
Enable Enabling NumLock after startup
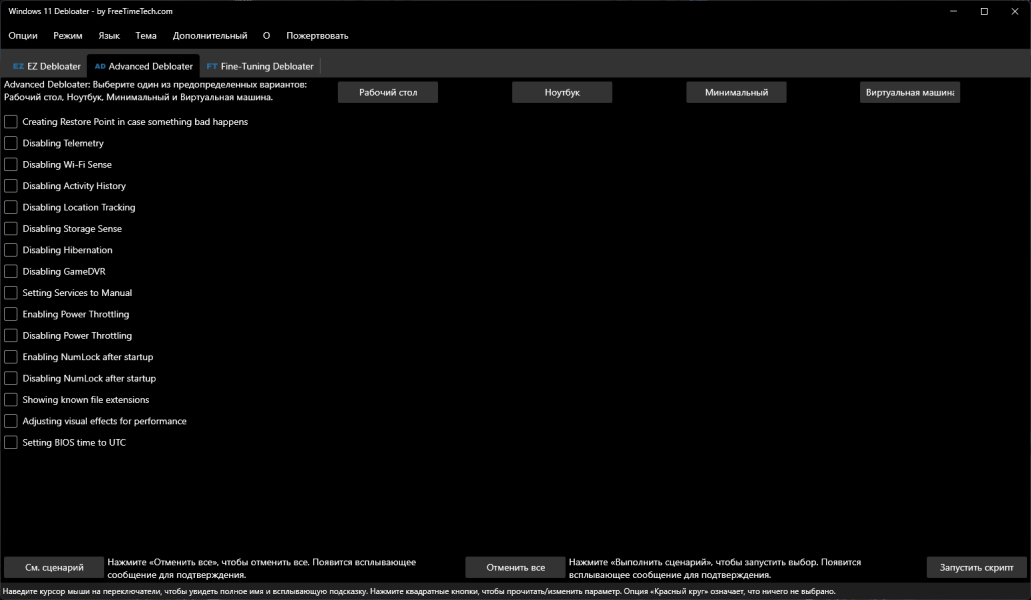[x=11, y=357]
